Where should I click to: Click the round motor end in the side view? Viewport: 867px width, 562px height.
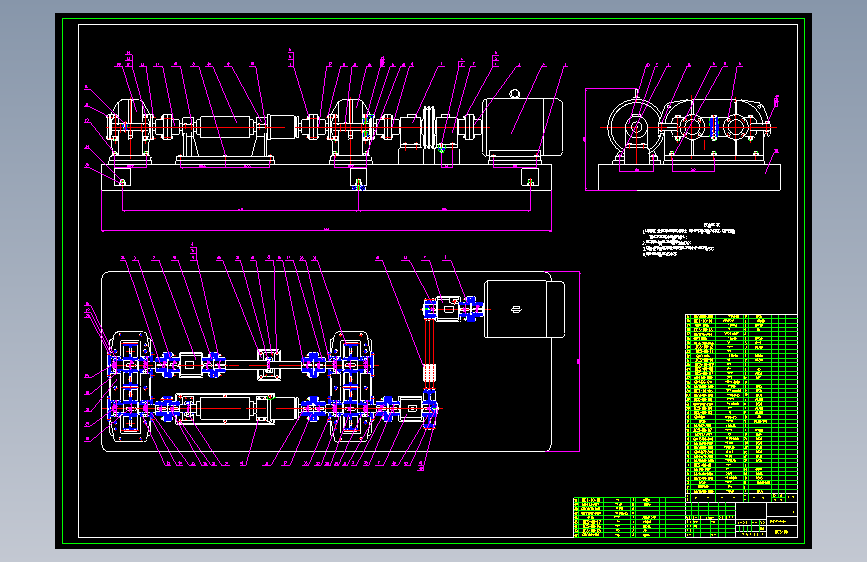pyautogui.click(x=636, y=127)
